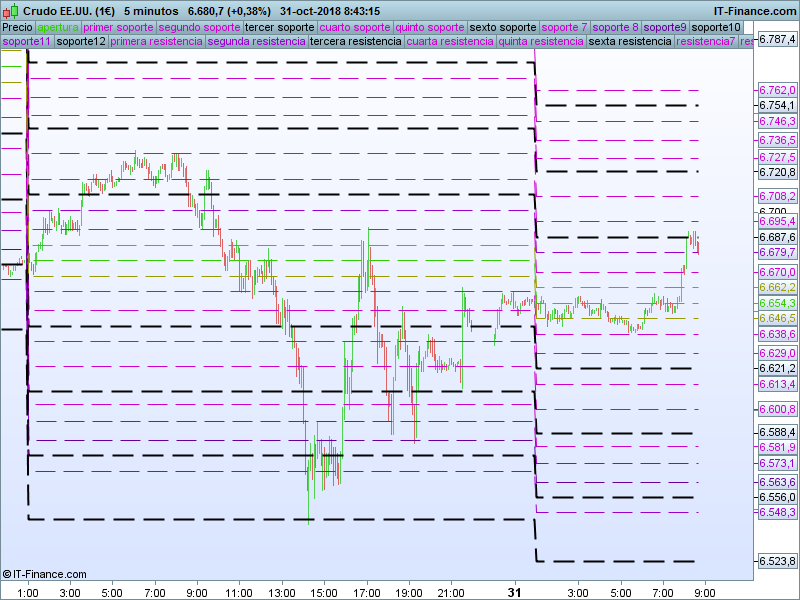
Task: Click the 13:00 time axis label
Action: 282,593
